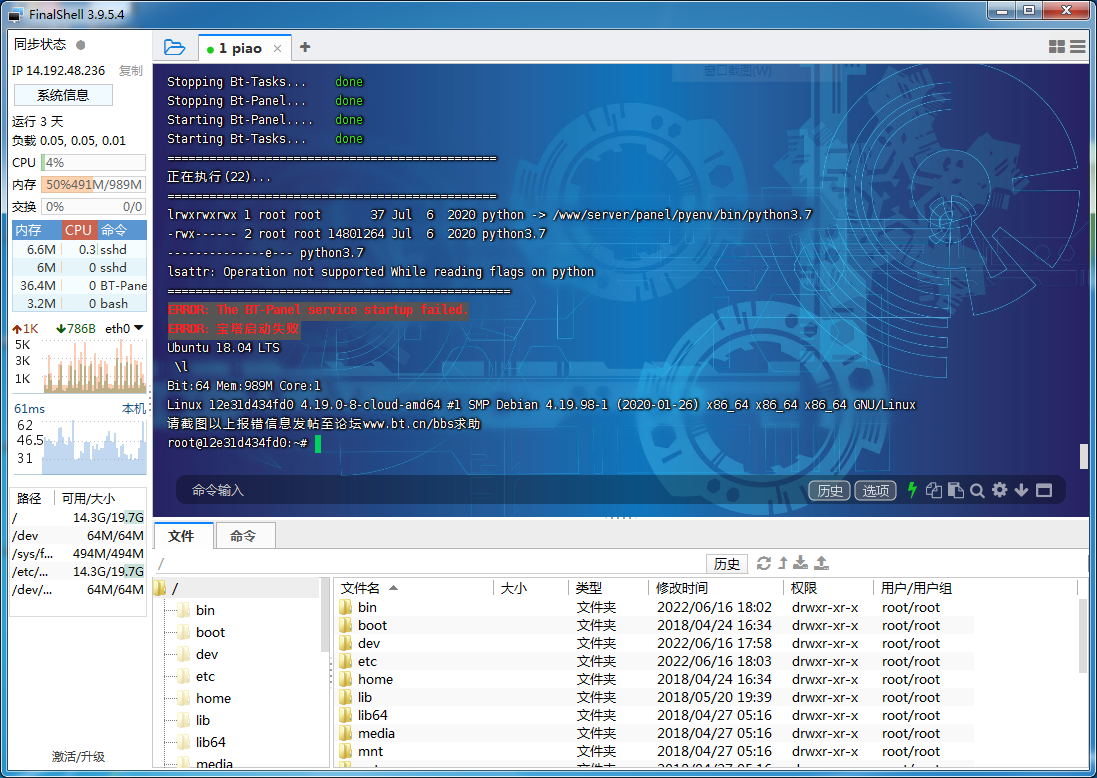Open the eth0 network interface dropdown
The width and height of the screenshot is (1097, 778).
coord(125,328)
